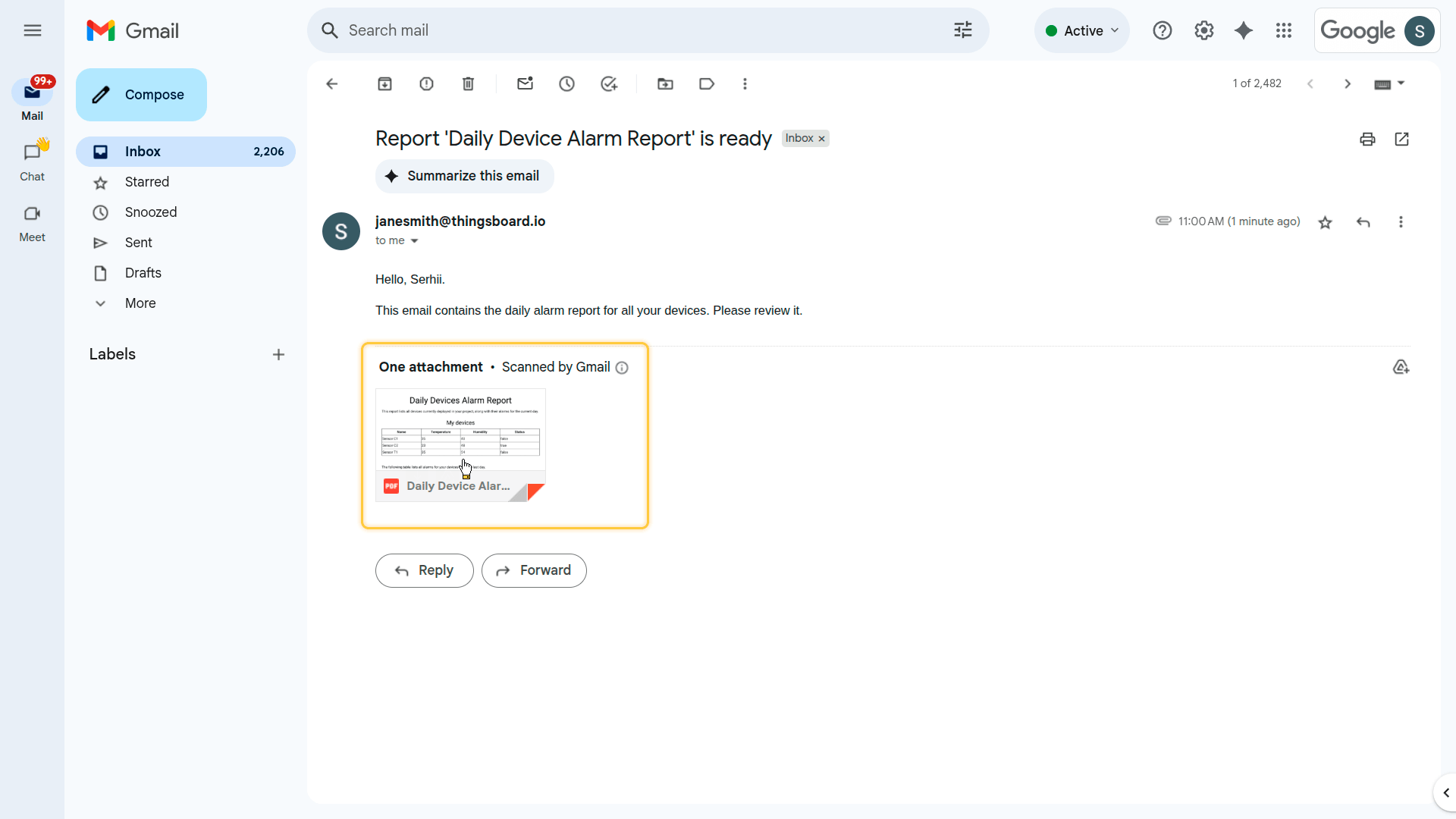Open the Active status dropdown
The image size is (1456, 819).
[x=1082, y=30]
